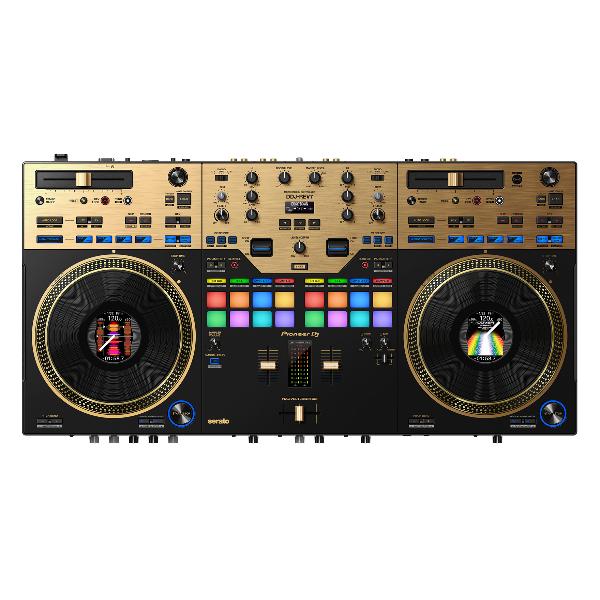Tap the yellow top-row pad on right deck
This screenshot has height=600, width=600.
[x=383, y=300]
